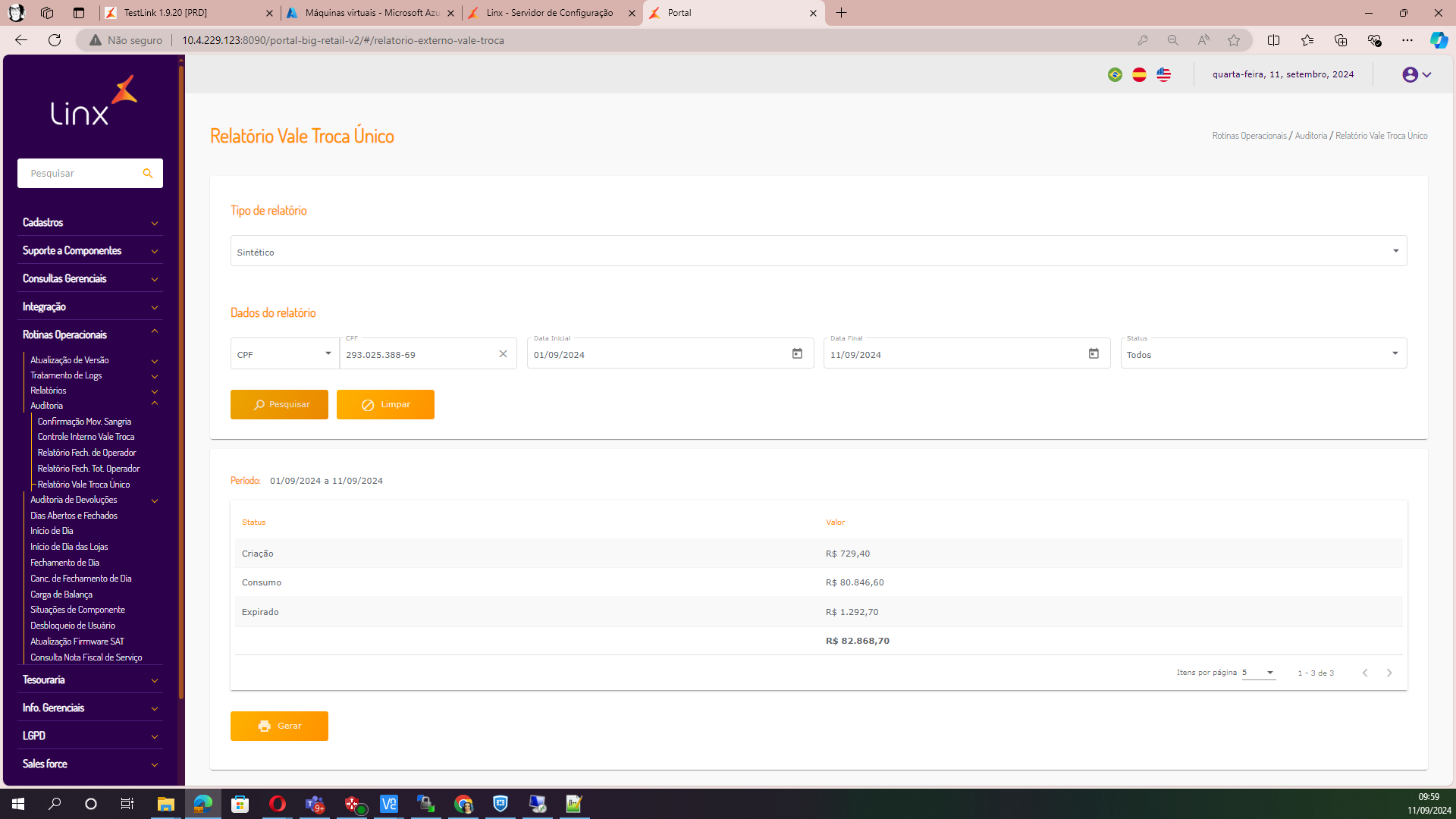Open Dias Abertos e Fechados item
The width and height of the screenshot is (1456, 819).
[74, 516]
